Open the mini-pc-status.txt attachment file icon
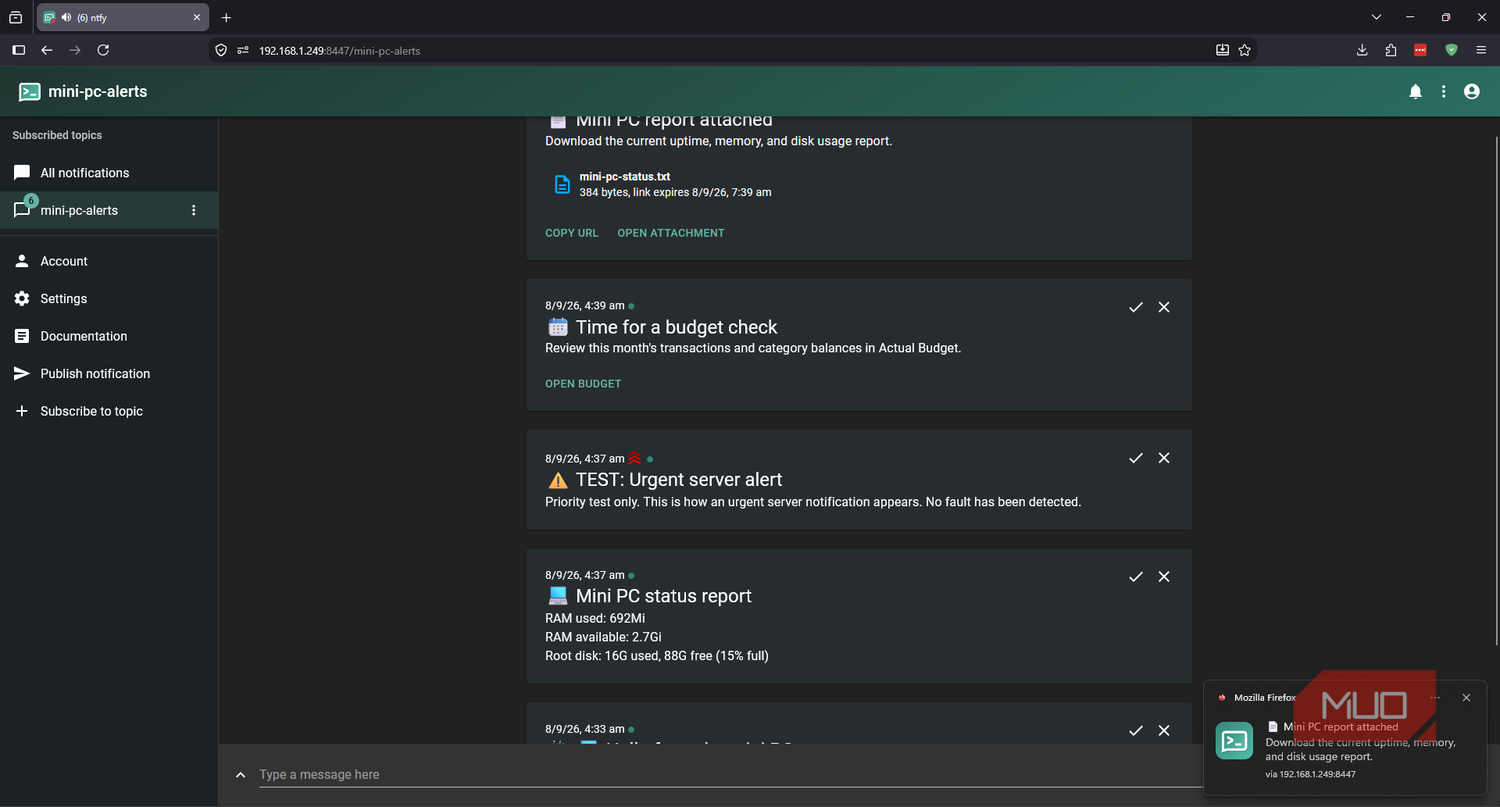 562,184
